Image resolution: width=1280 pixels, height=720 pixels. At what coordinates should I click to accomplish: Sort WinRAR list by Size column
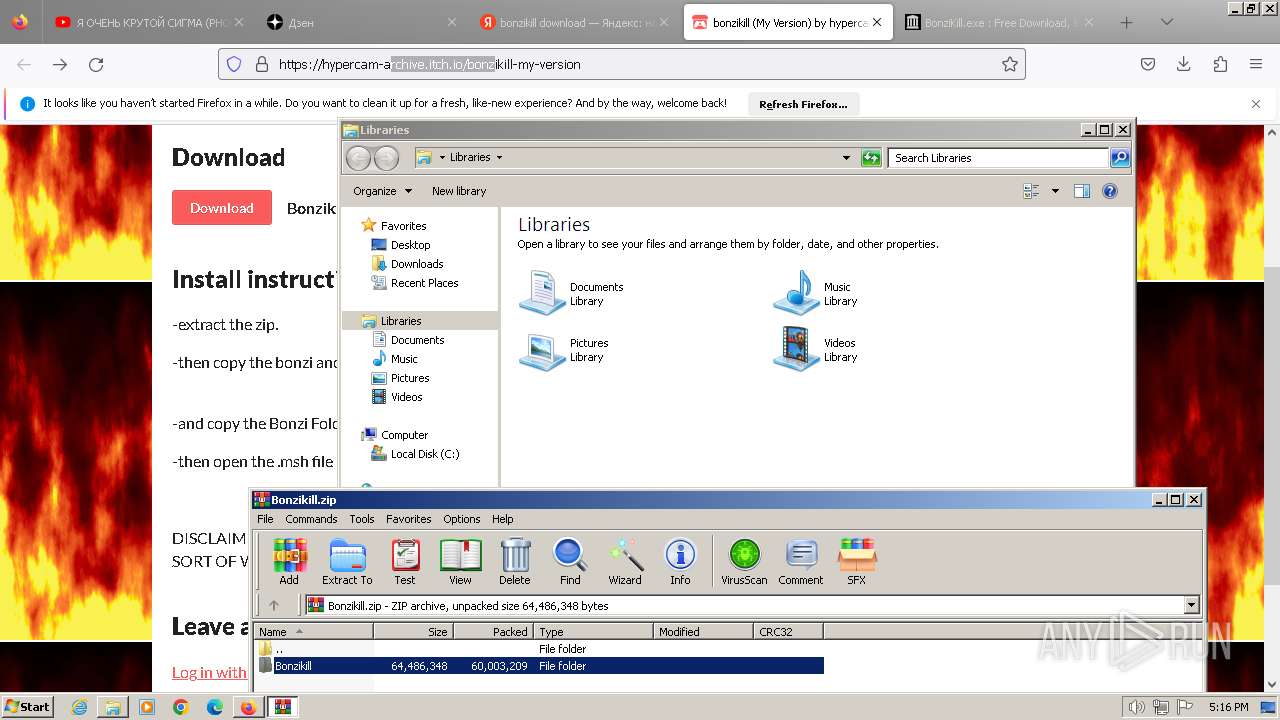coord(413,632)
